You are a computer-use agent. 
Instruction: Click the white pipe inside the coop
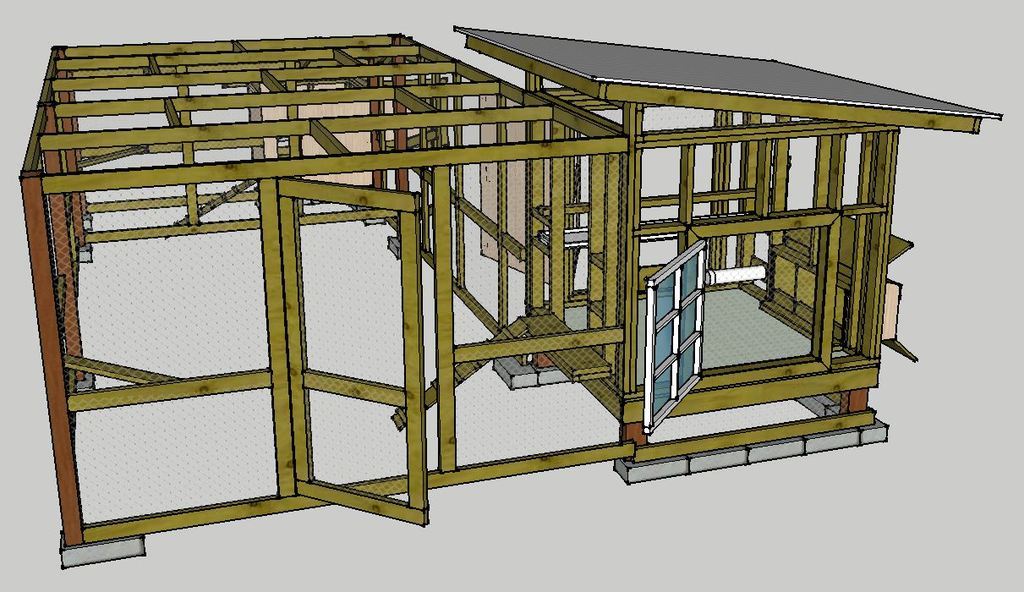[x=735, y=274]
